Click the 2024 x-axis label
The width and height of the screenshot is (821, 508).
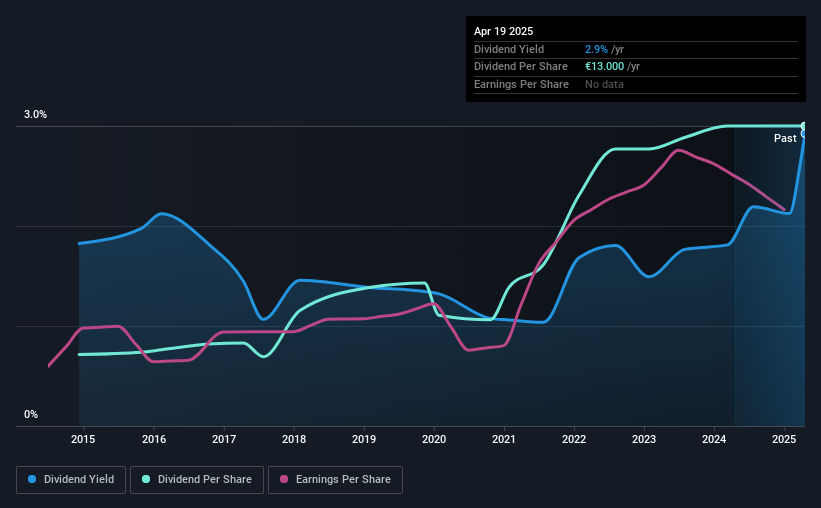714,439
